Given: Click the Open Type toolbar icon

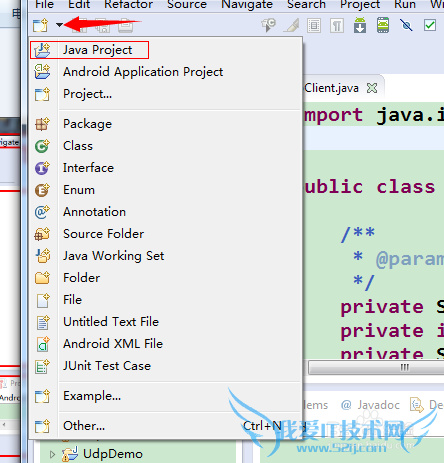Looking at the screenshot, I should coord(269,25).
